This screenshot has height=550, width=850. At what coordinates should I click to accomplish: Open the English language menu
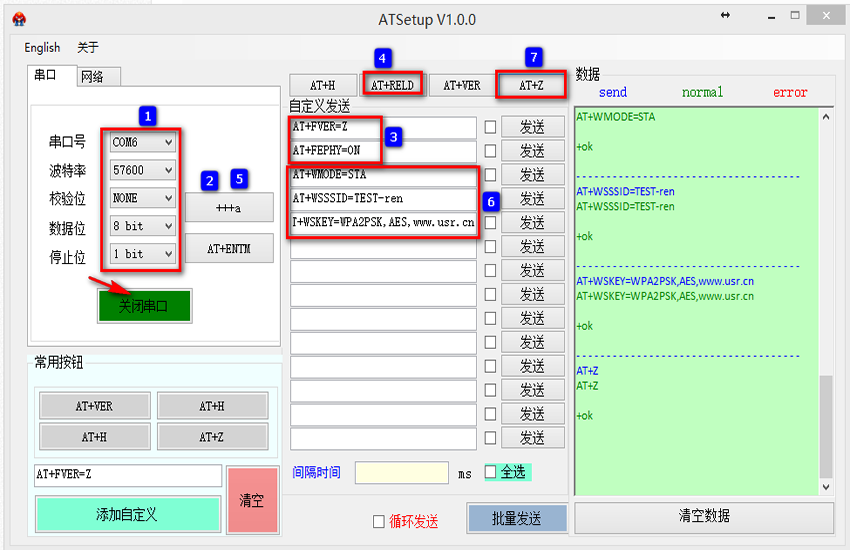(42, 47)
